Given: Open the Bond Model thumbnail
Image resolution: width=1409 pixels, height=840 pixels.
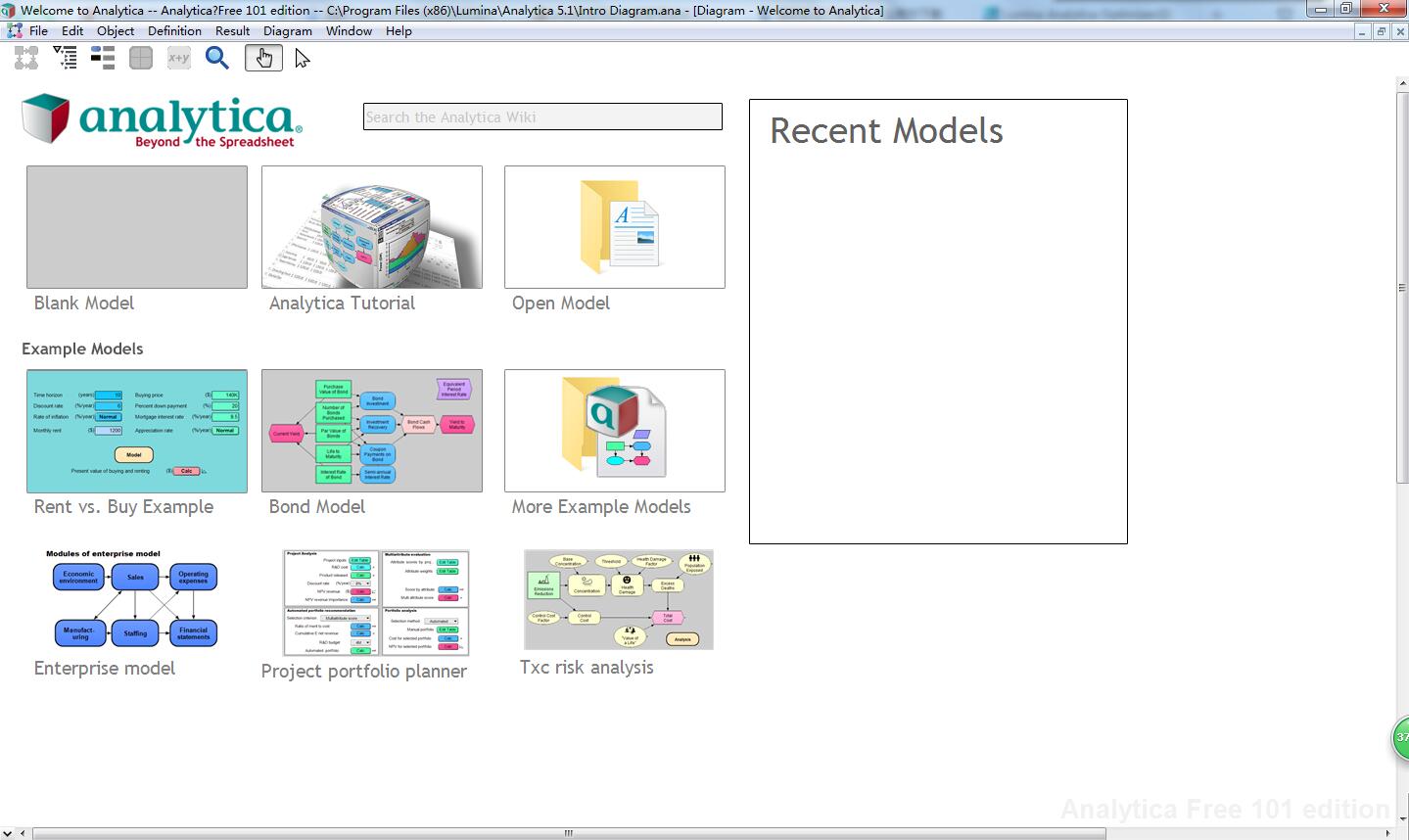Looking at the screenshot, I should point(372,431).
